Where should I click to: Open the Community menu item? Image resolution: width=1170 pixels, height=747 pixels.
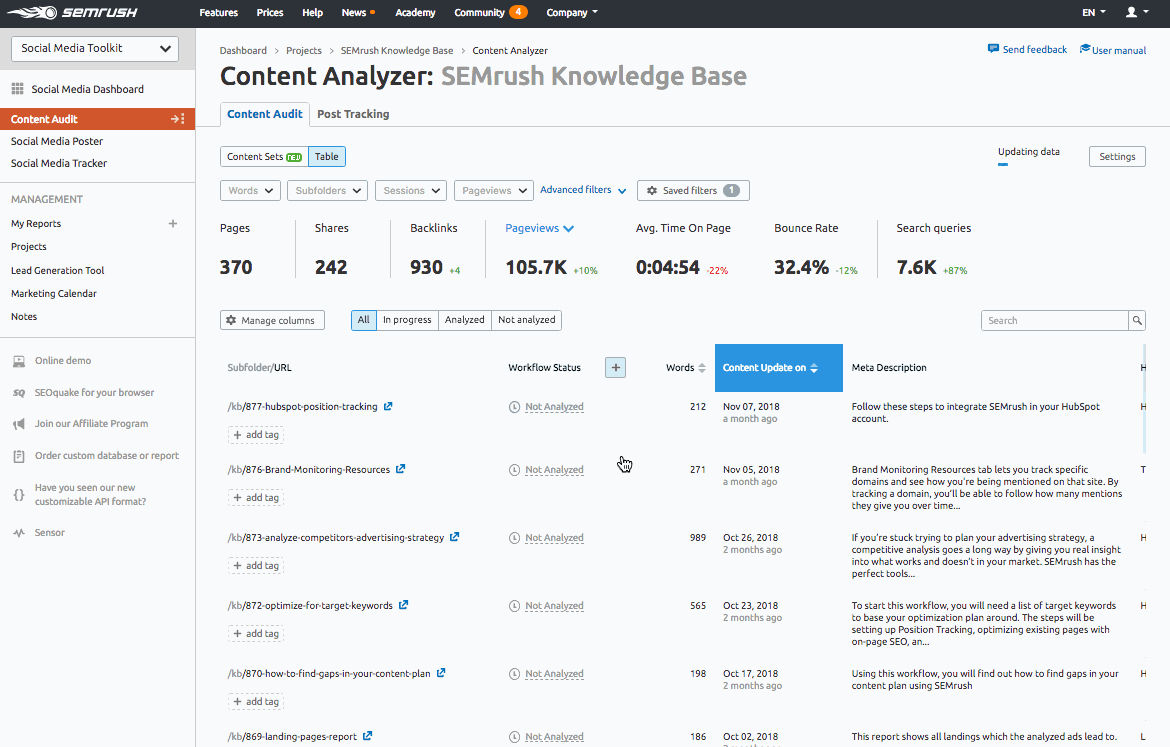click(x=490, y=13)
